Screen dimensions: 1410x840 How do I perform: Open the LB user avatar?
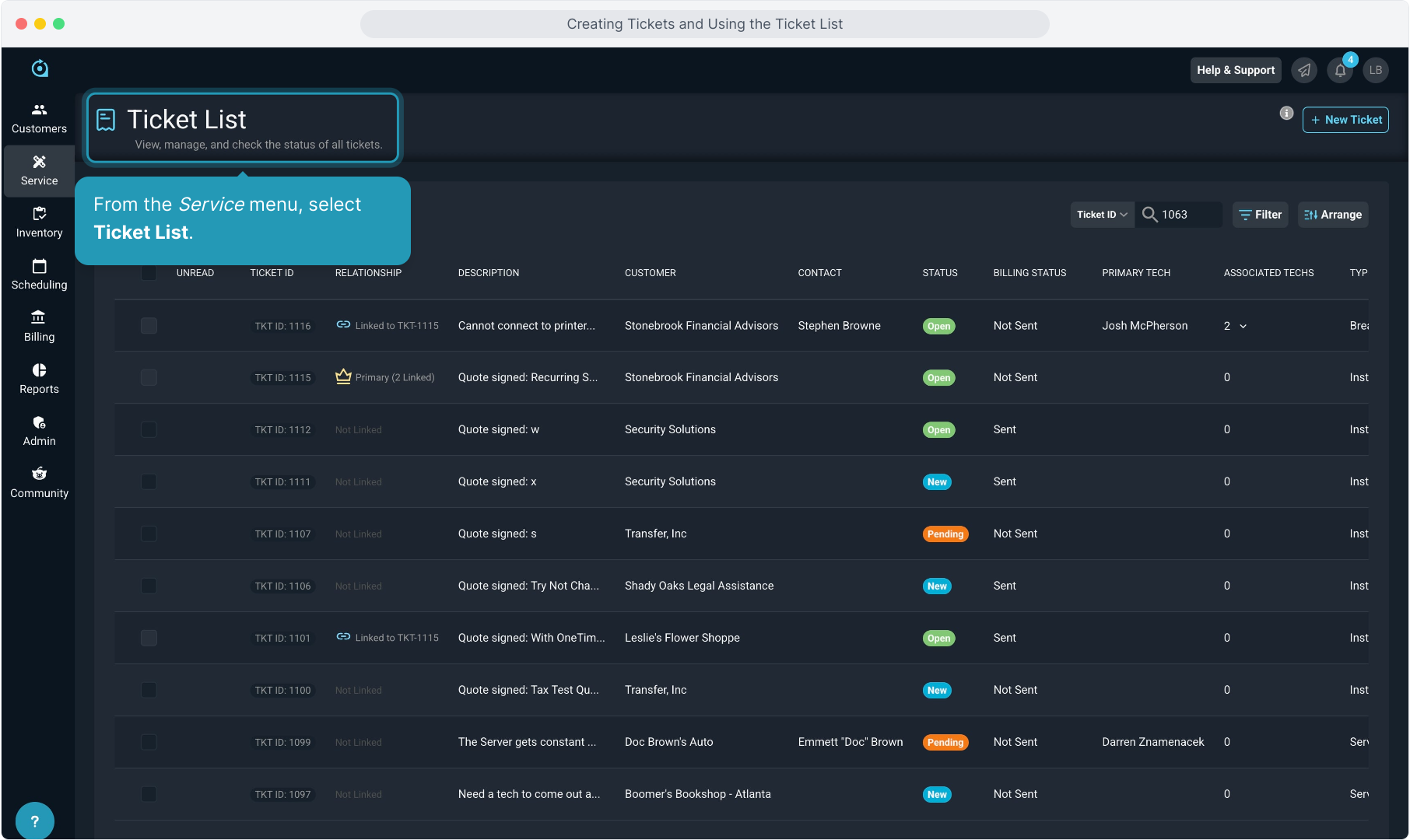(1376, 71)
